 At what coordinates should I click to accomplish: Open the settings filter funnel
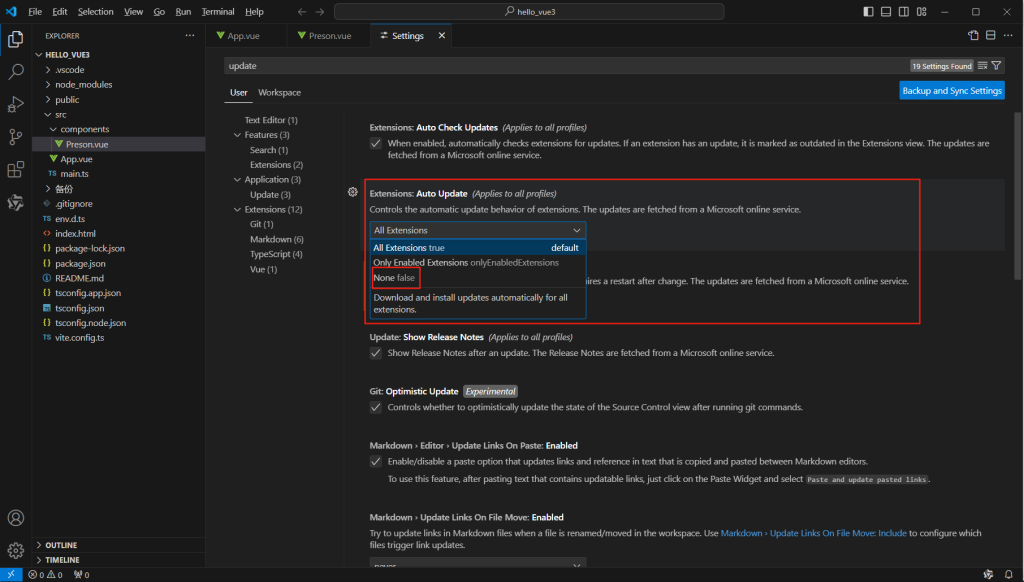[997, 65]
